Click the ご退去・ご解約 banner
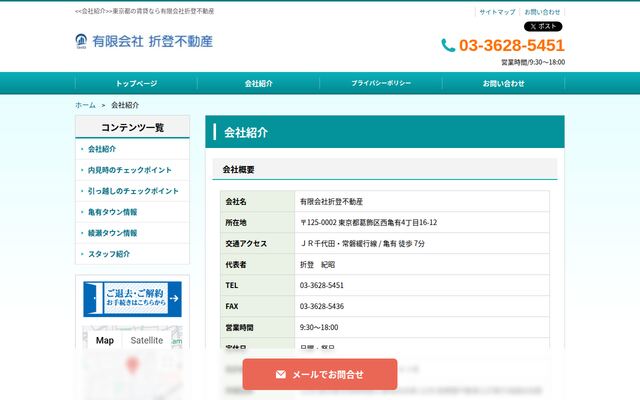The width and height of the screenshot is (640, 400). point(132,299)
